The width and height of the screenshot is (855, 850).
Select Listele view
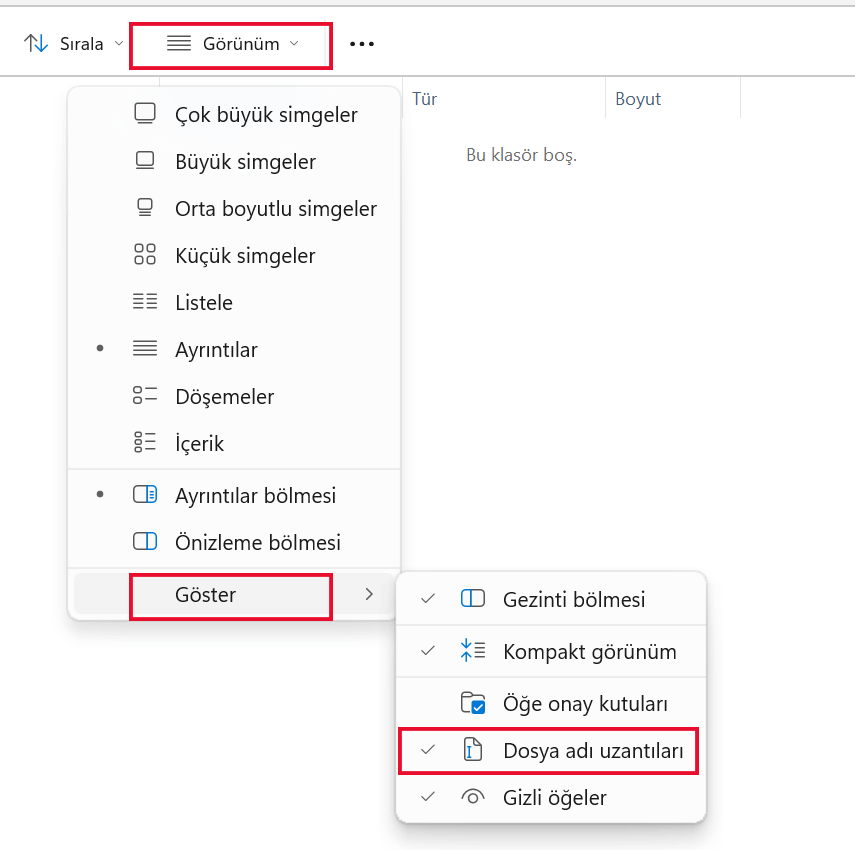(234, 302)
